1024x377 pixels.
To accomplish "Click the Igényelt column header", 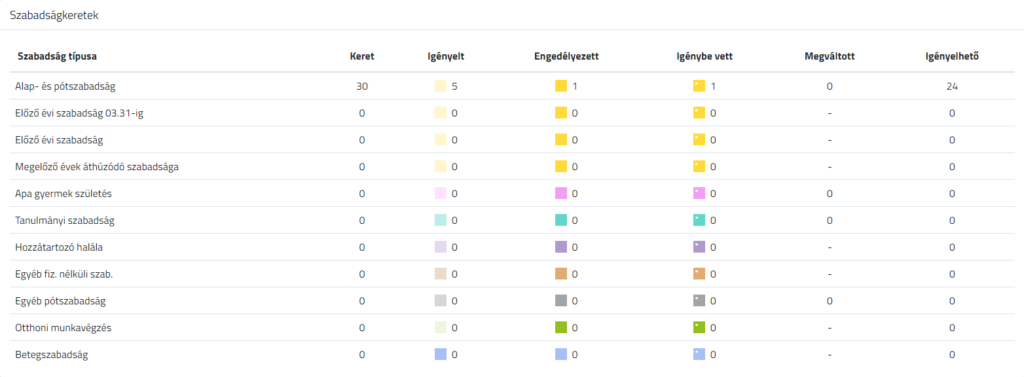I will 445,56.
